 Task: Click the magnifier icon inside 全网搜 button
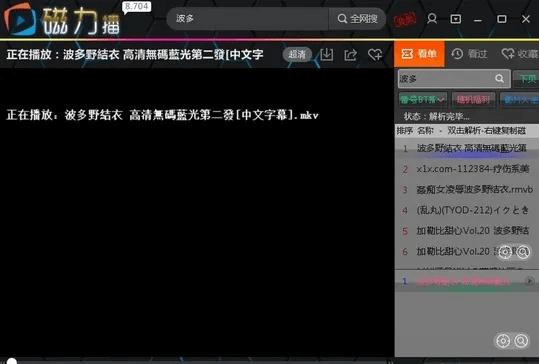tap(342, 19)
